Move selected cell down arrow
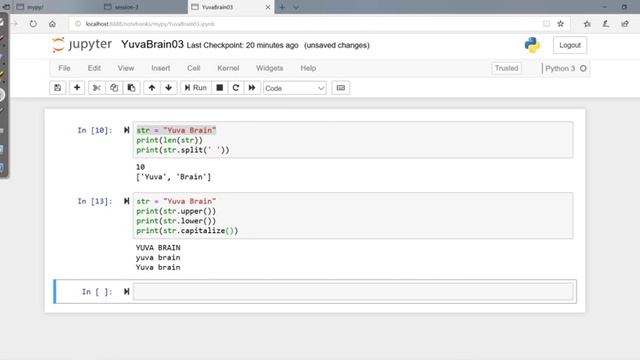Viewport: 640px width, 360px height. 169,88
